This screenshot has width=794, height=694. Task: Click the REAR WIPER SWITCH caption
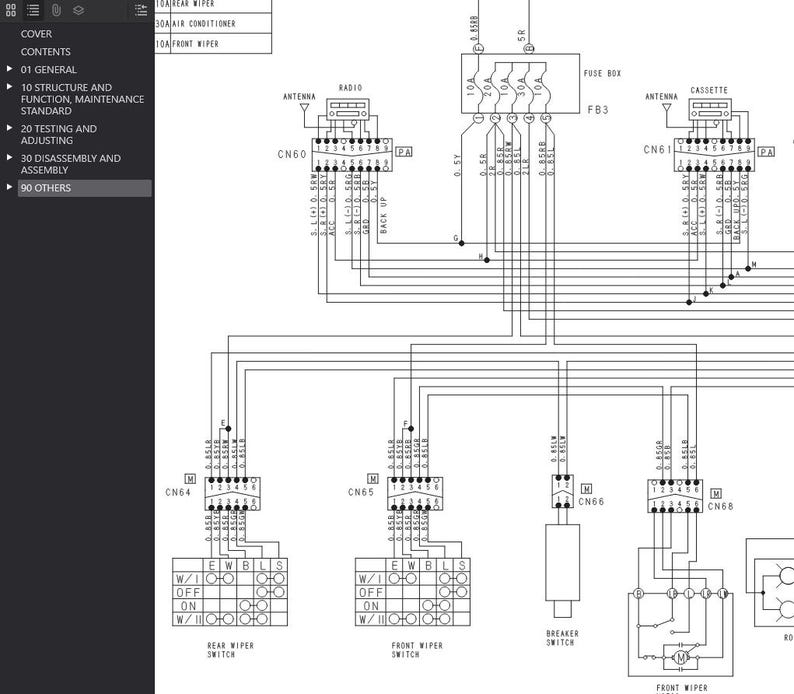pyautogui.click(x=230, y=650)
